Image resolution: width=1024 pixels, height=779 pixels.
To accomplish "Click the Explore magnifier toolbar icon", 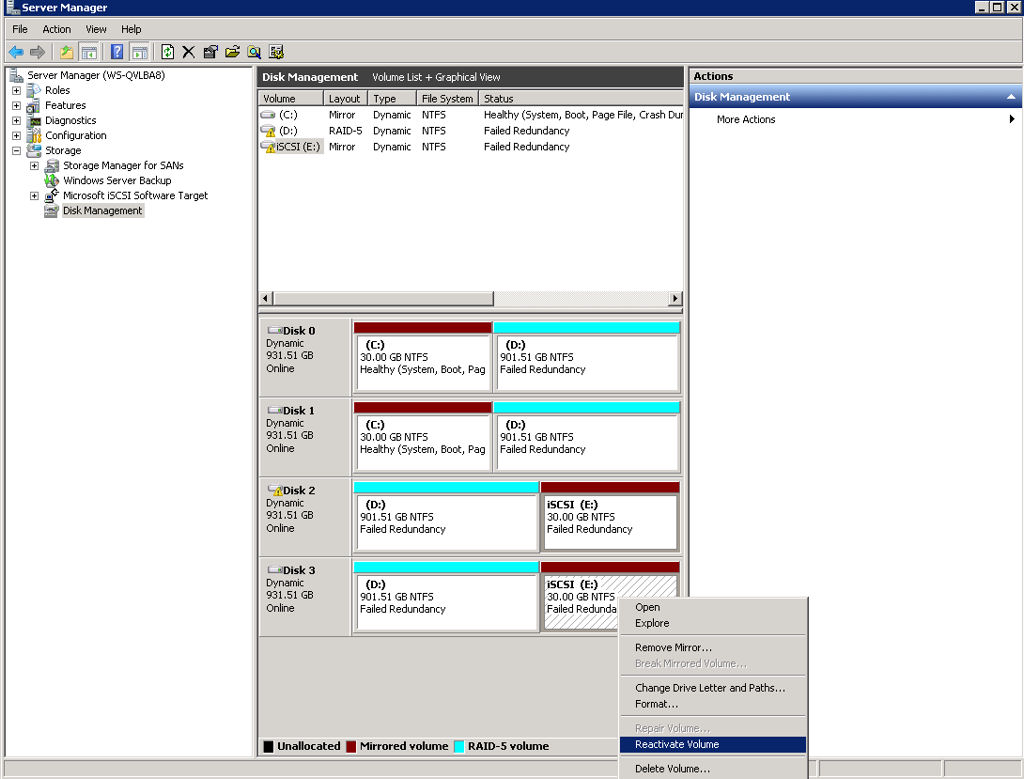I will (255, 52).
